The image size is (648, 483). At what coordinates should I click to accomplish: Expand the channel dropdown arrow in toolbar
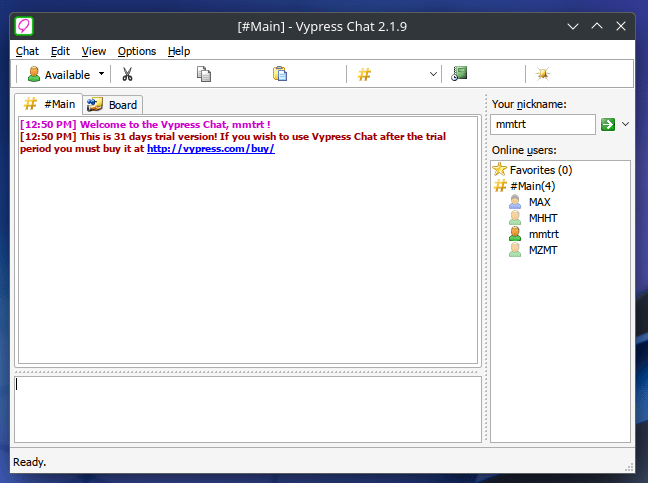click(433, 74)
